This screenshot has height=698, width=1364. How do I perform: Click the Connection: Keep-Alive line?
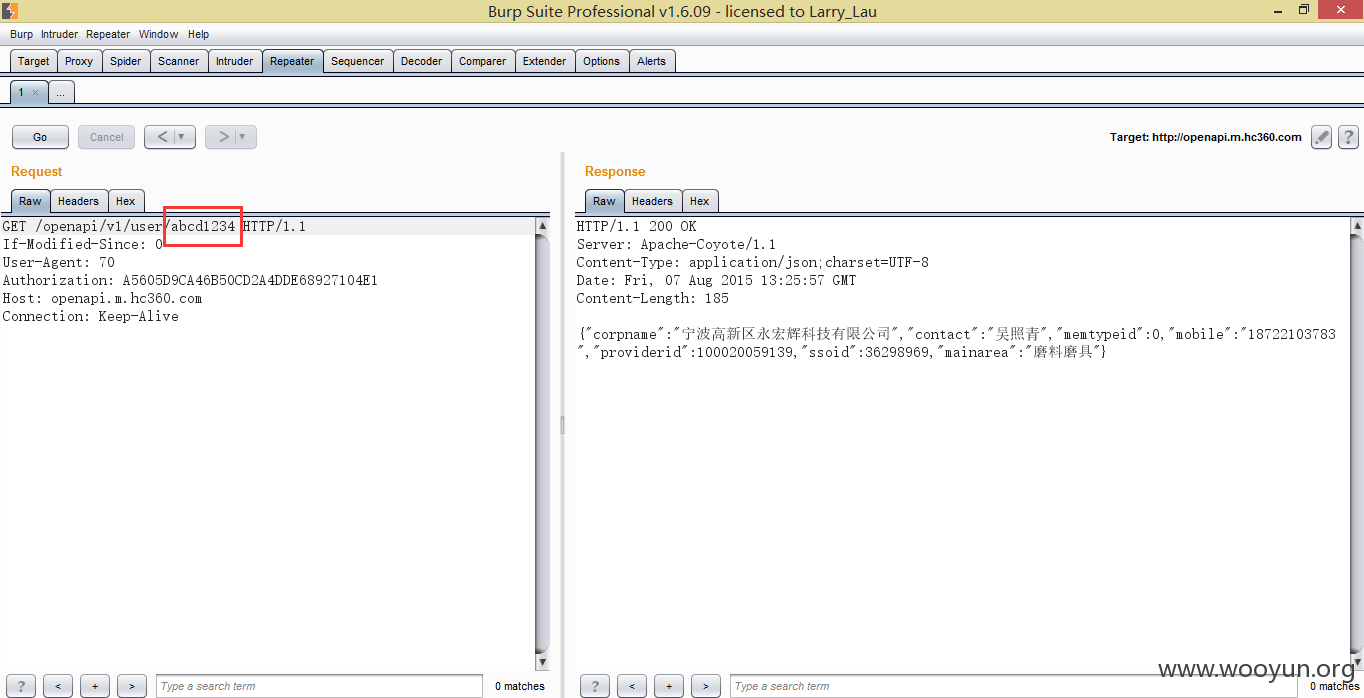(90, 317)
